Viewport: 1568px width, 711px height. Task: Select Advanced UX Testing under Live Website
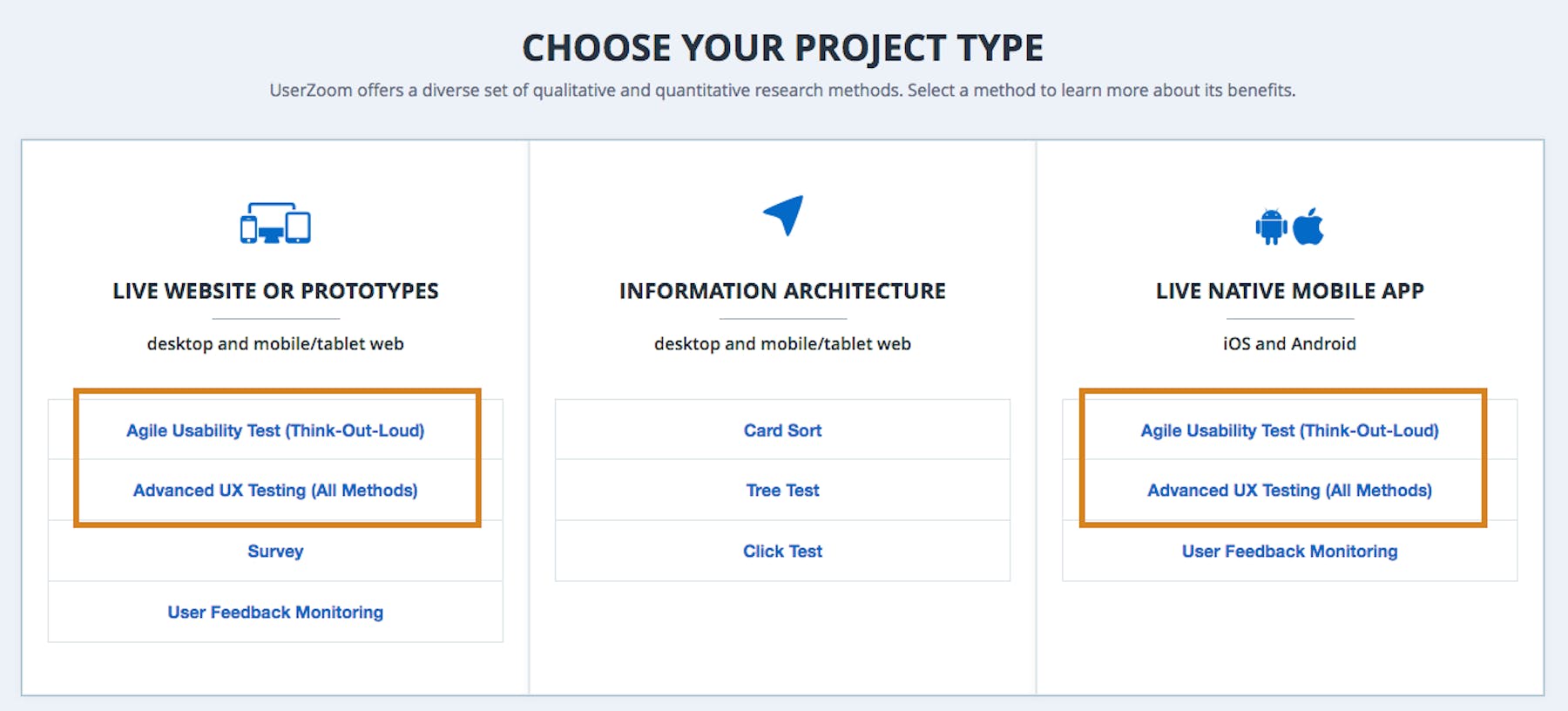tap(275, 491)
